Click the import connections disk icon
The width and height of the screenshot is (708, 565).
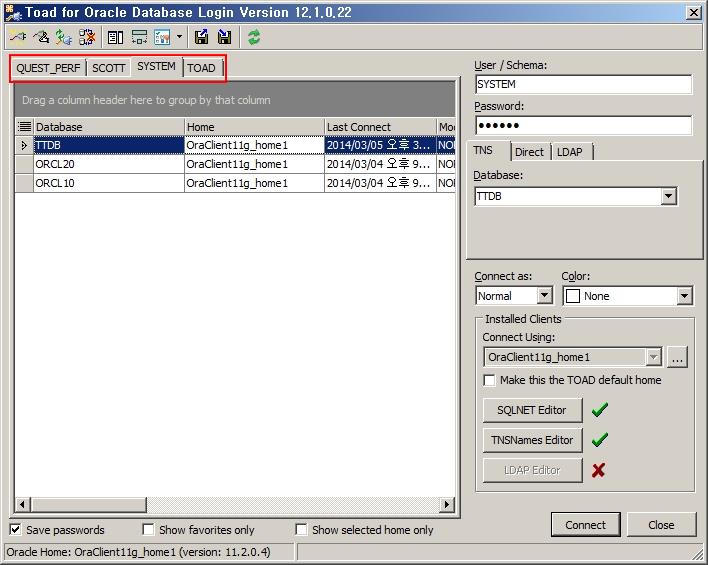pos(224,37)
